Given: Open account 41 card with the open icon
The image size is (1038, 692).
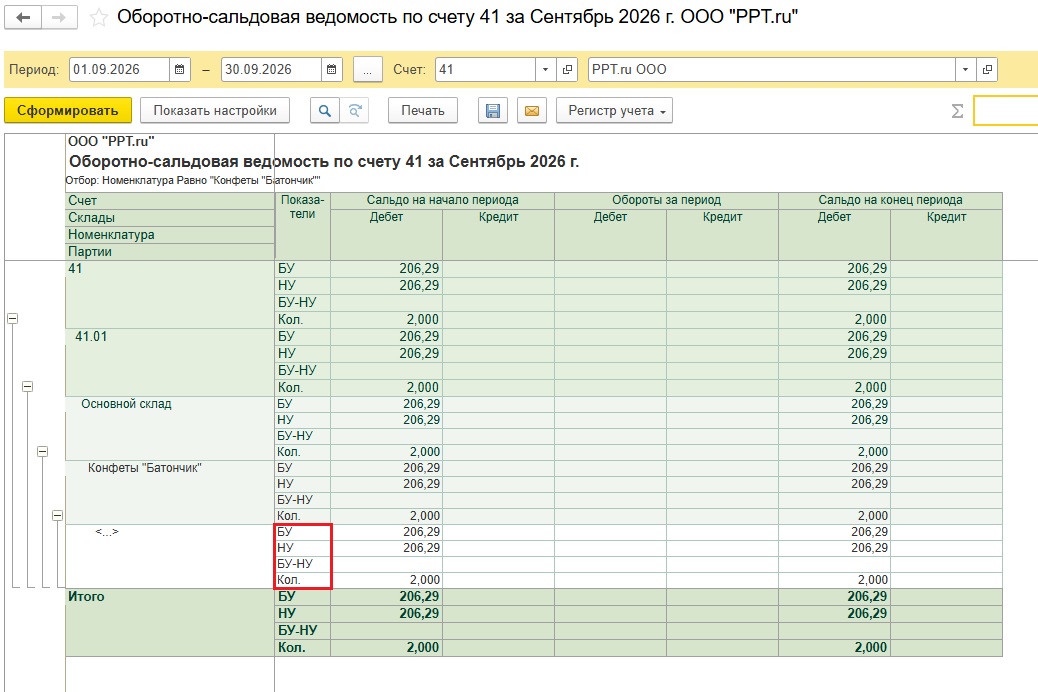Looking at the screenshot, I should click(567, 70).
